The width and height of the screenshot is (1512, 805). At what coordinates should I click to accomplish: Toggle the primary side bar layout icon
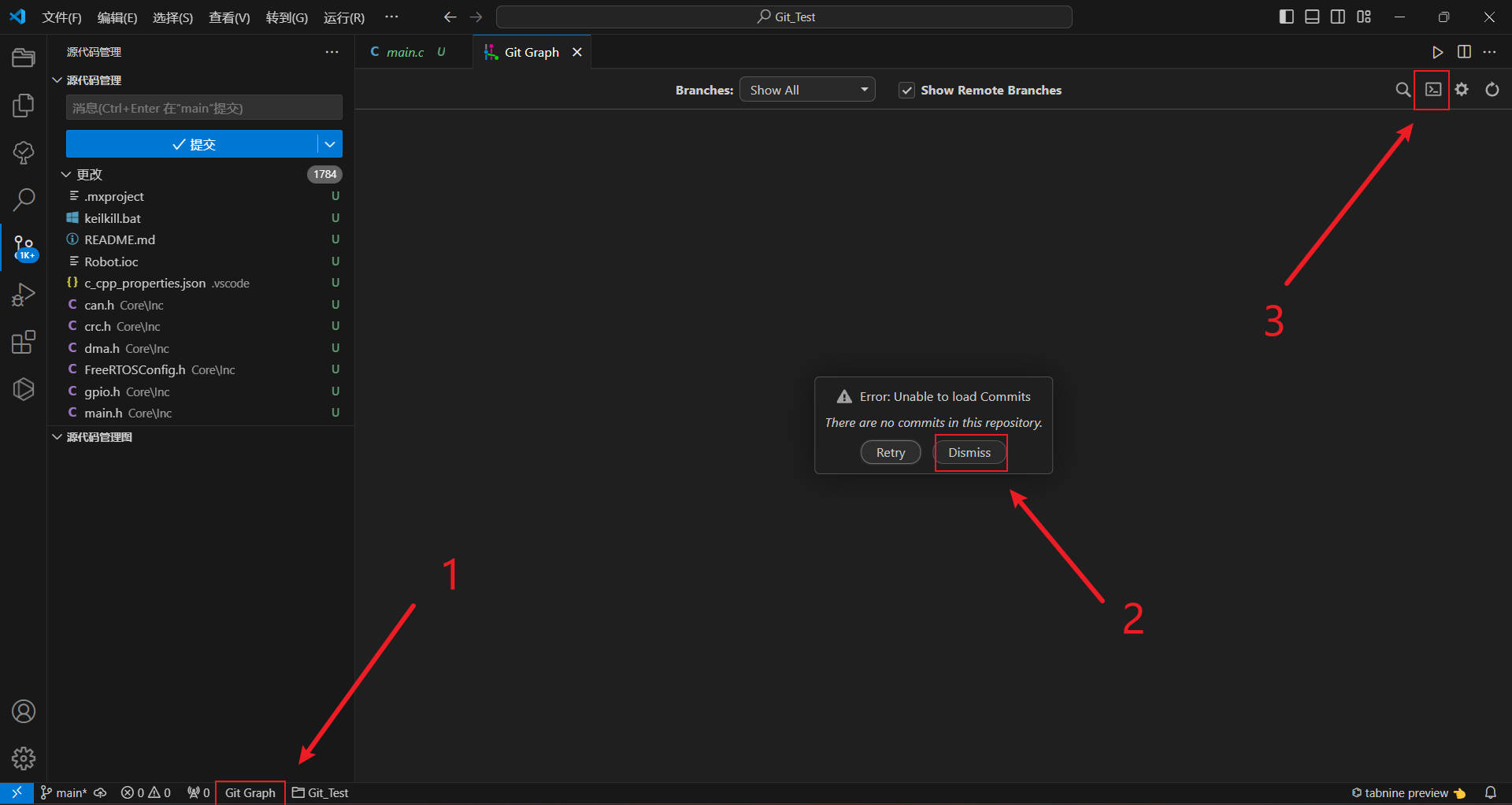click(1286, 17)
